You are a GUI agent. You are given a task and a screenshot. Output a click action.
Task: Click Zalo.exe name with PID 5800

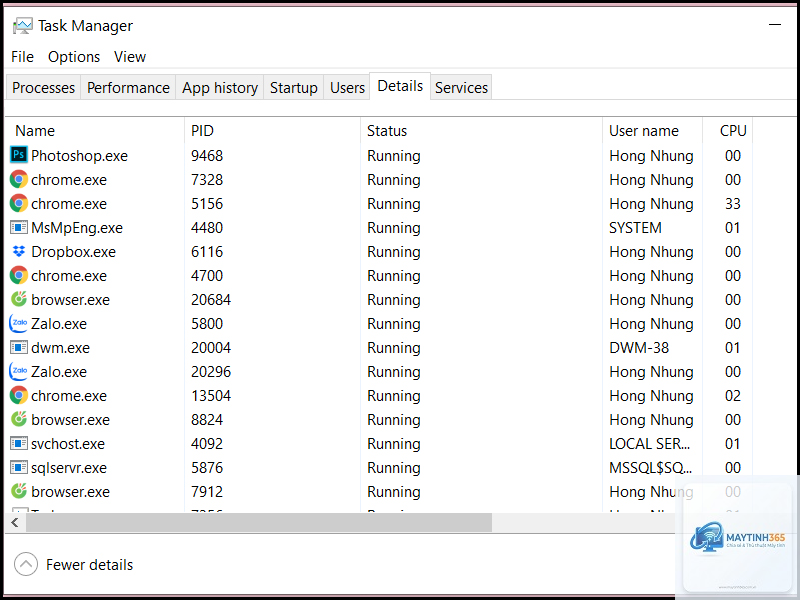click(59, 323)
